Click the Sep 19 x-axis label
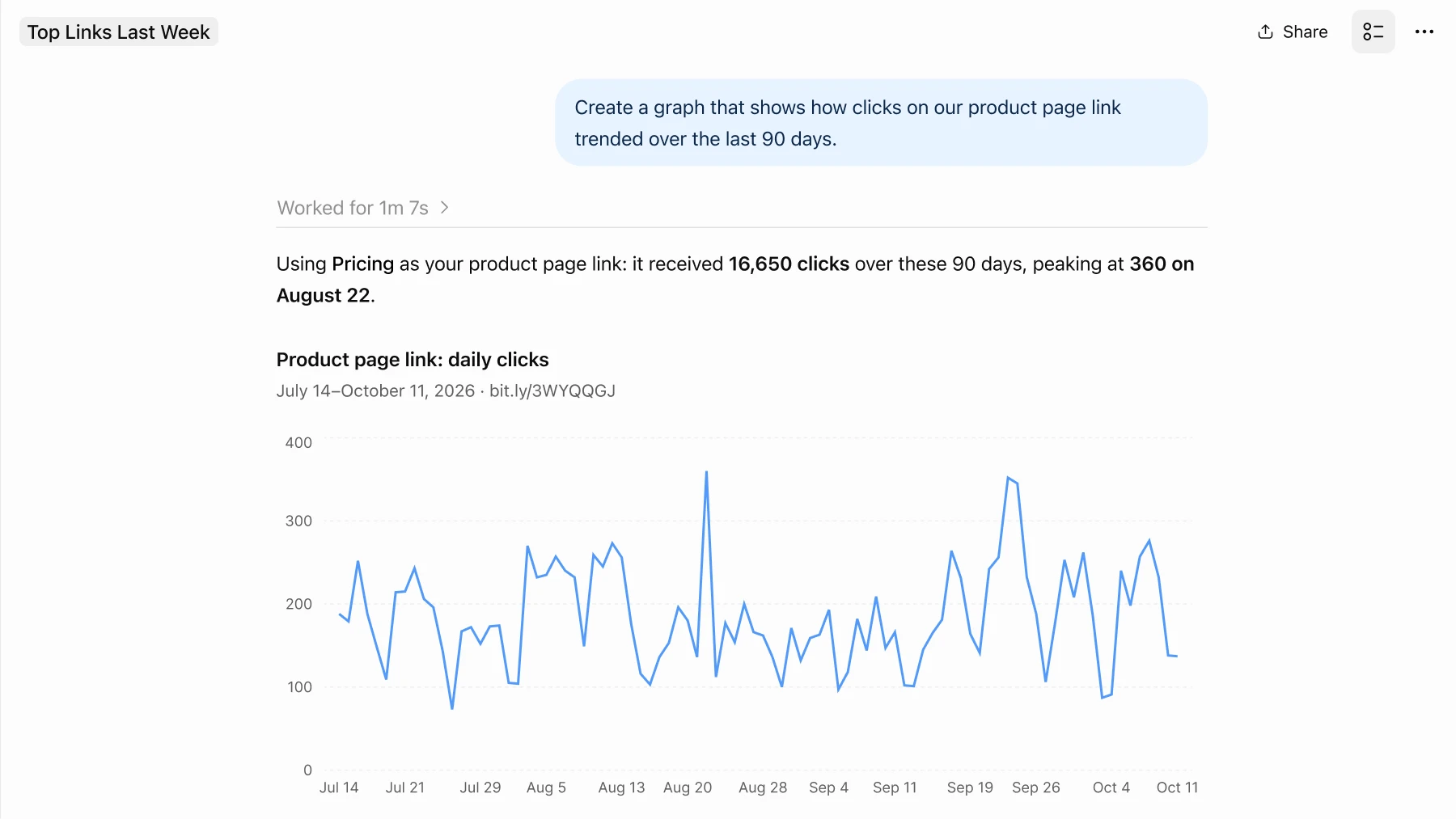Image resolution: width=1456 pixels, height=819 pixels. (x=970, y=787)
